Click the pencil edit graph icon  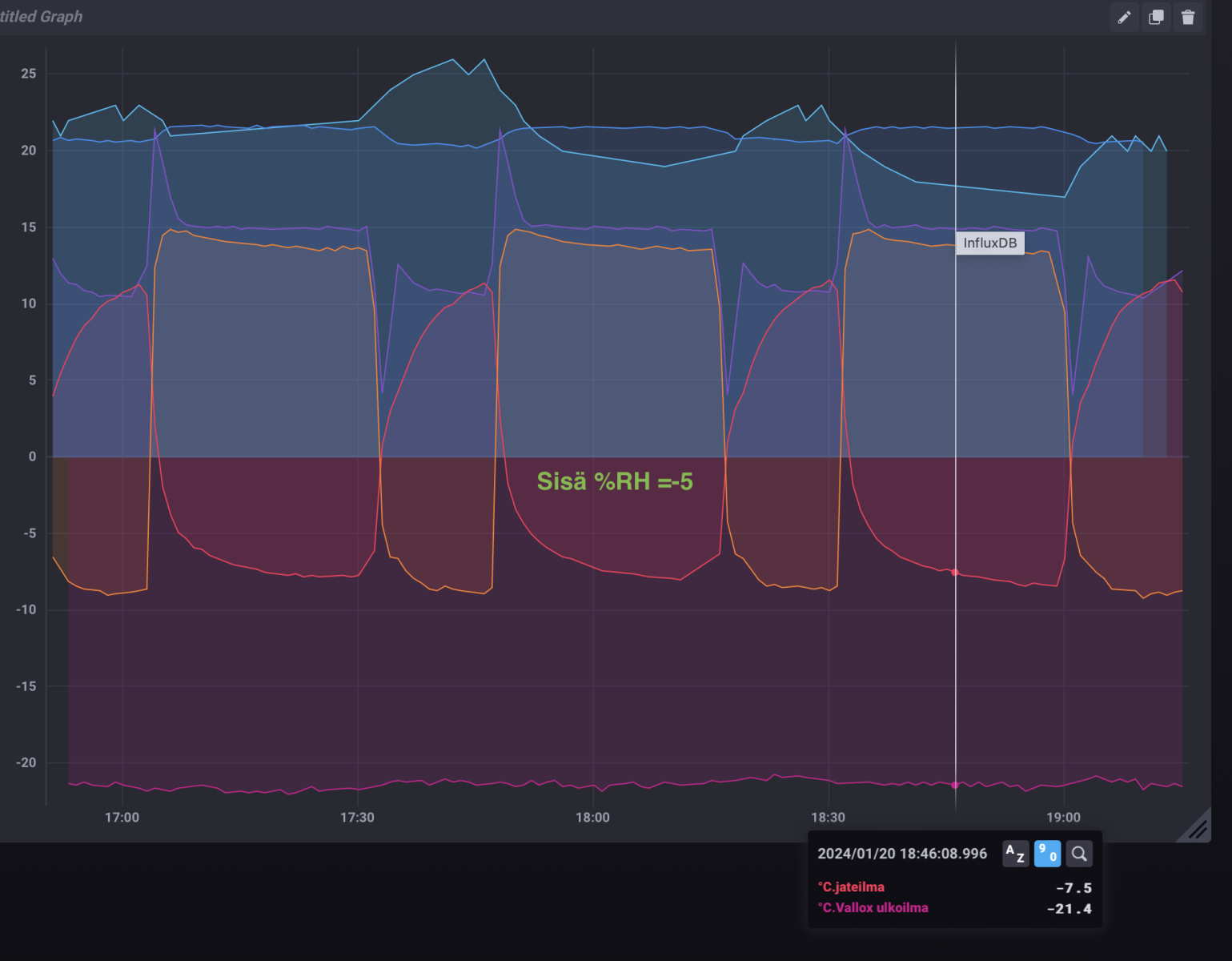[x=1124, y=17]
